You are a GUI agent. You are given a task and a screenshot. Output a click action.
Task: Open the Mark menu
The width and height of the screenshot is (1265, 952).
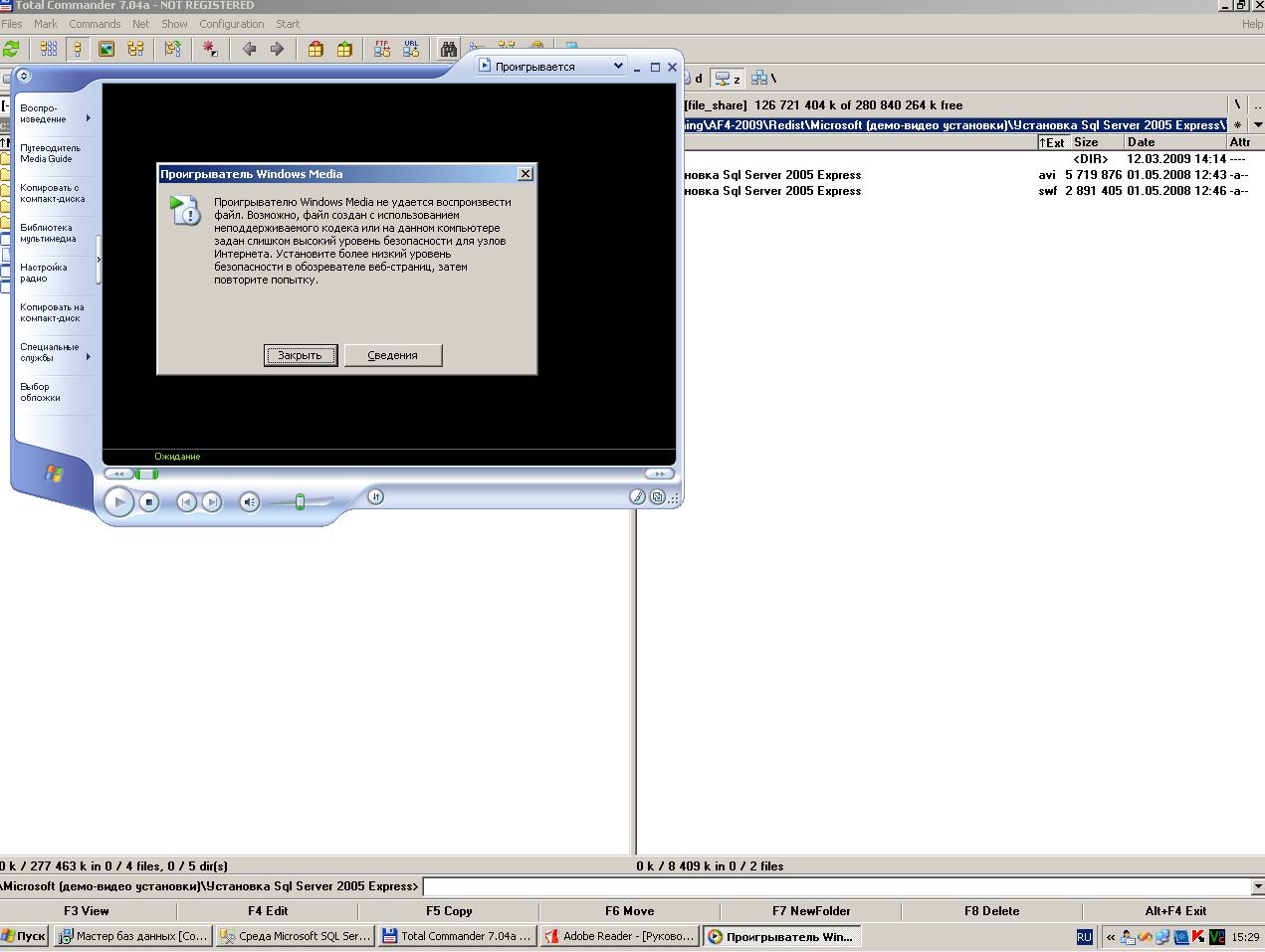pos(46,24)
